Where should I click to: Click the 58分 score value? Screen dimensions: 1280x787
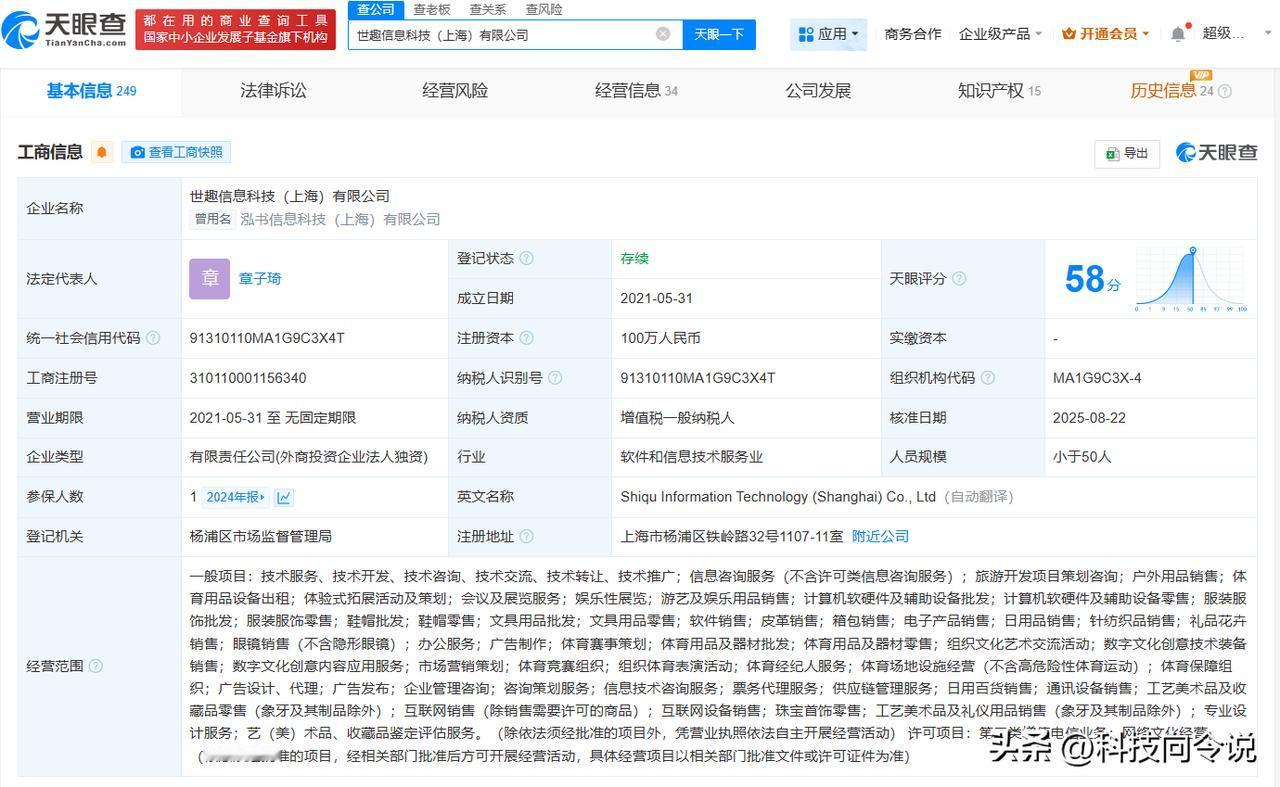point(1092,279)
